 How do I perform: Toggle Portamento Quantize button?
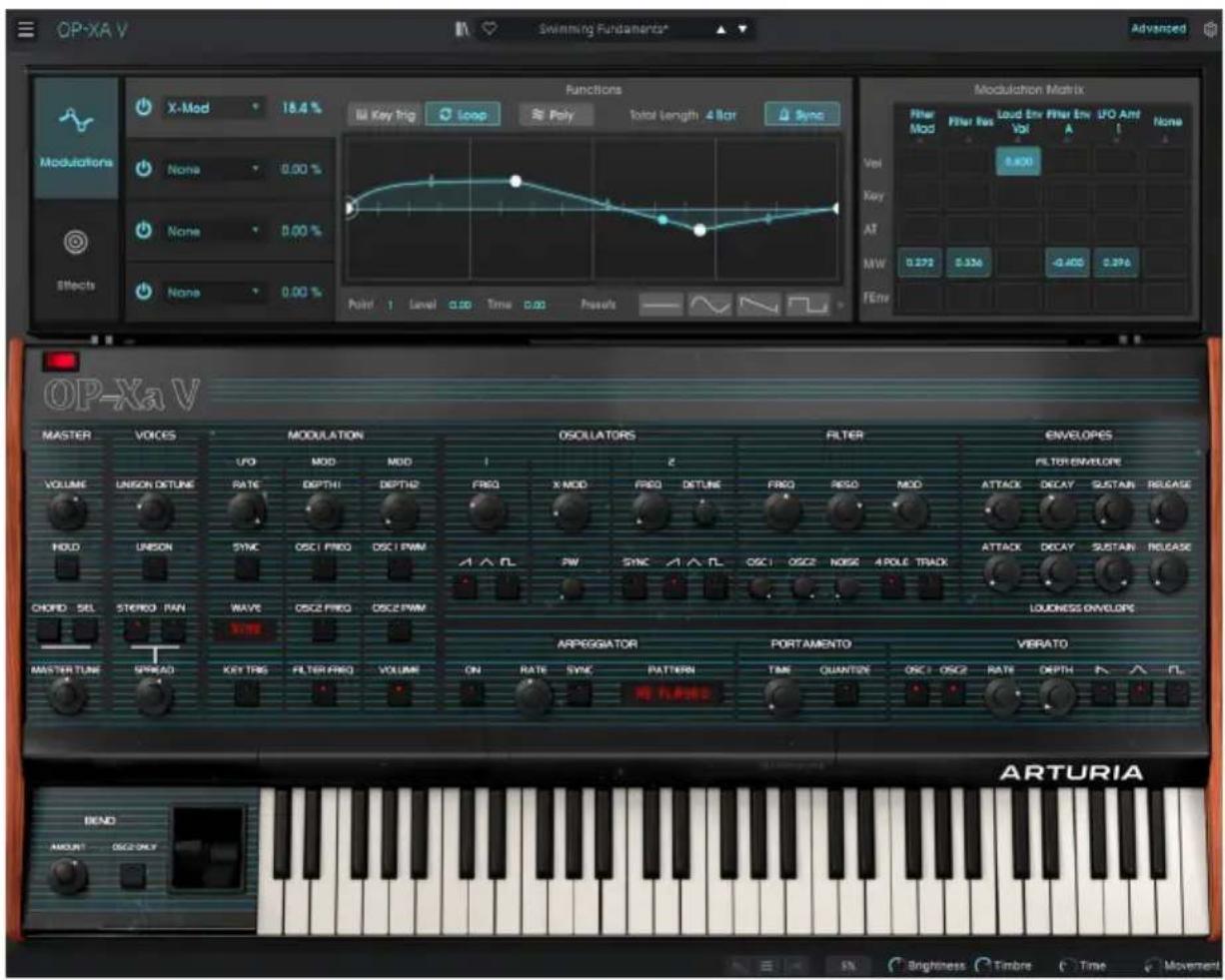click(845, 693)
